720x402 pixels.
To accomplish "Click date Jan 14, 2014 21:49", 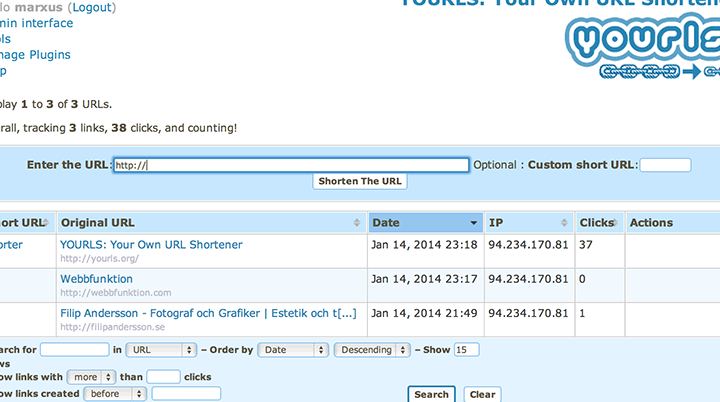I will coord(424,313).
